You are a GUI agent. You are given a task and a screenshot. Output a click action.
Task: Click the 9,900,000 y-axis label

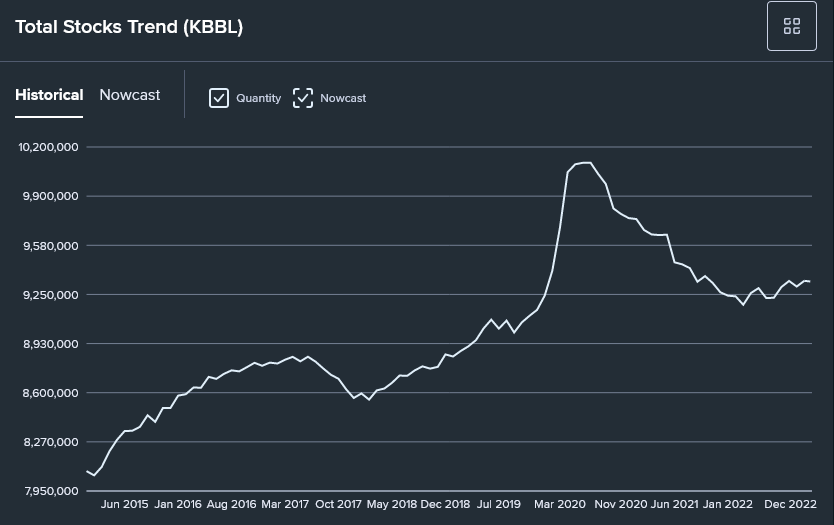(x=51, y=196)
